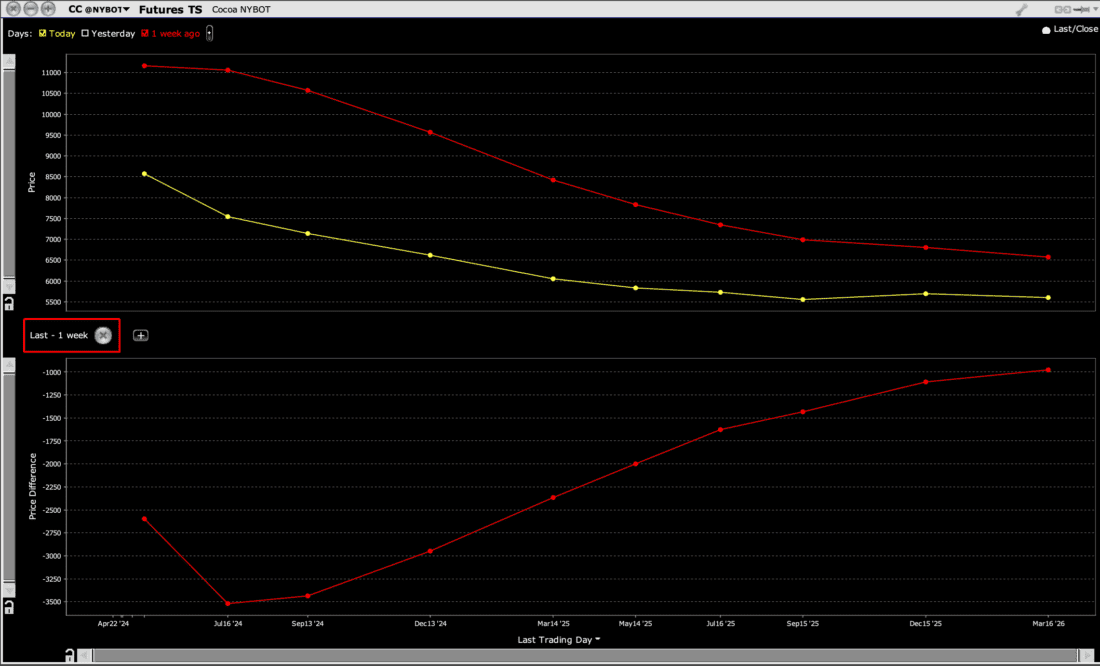Click the left chain-link icon in the toolbar
Screen dimensions: 1100x666
coord(1058,9)
